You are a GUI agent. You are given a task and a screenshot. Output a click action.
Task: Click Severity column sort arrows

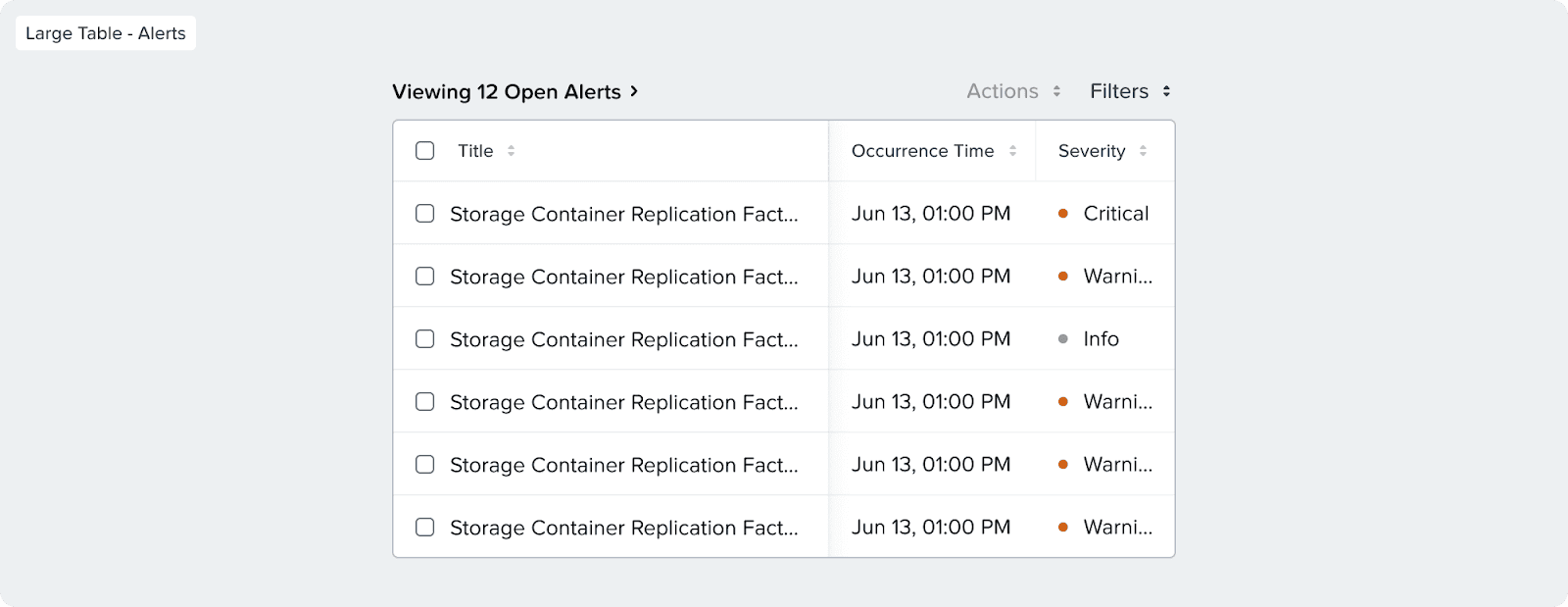pyautogui.click(x=1143, y=151)
